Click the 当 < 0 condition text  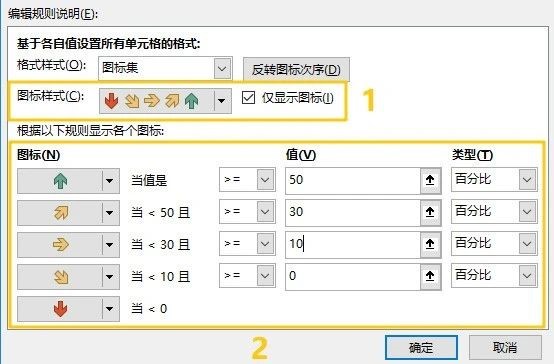(149, 309)
